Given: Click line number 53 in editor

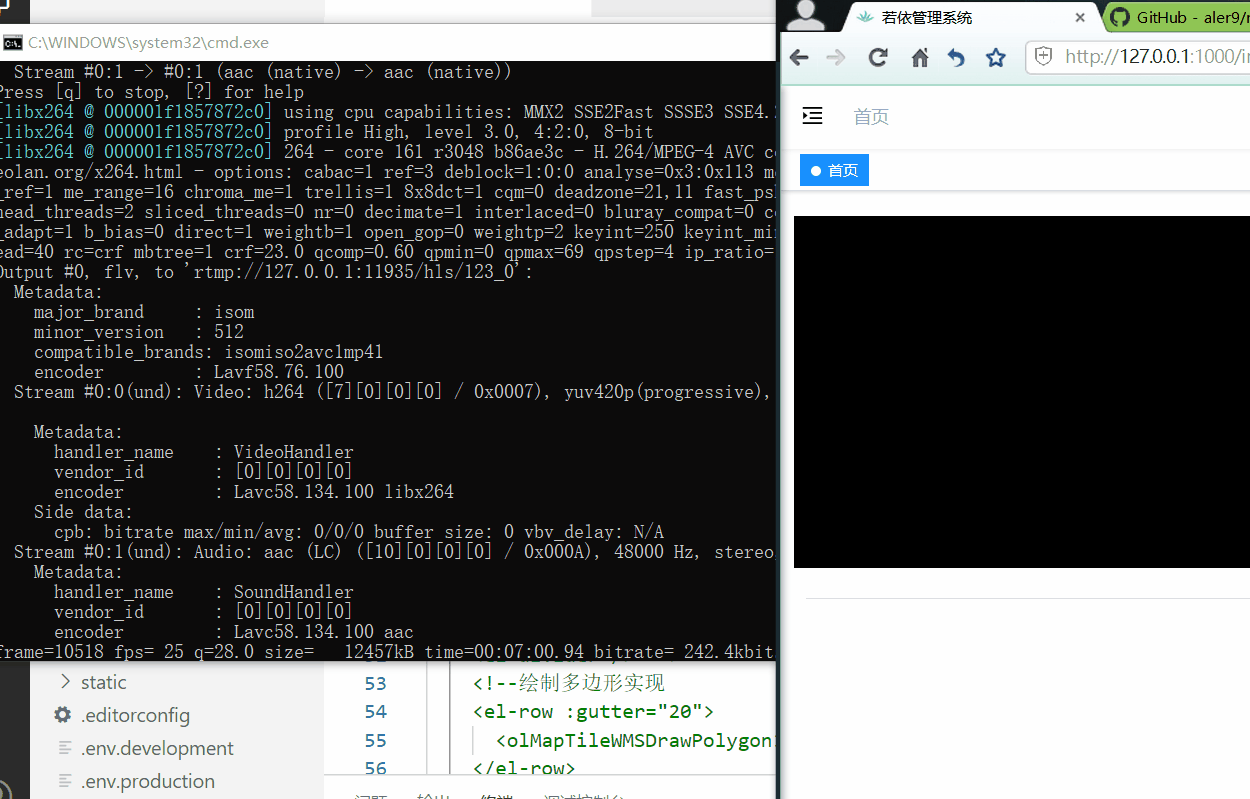Looking at the screenshot, I should (375, 684).
